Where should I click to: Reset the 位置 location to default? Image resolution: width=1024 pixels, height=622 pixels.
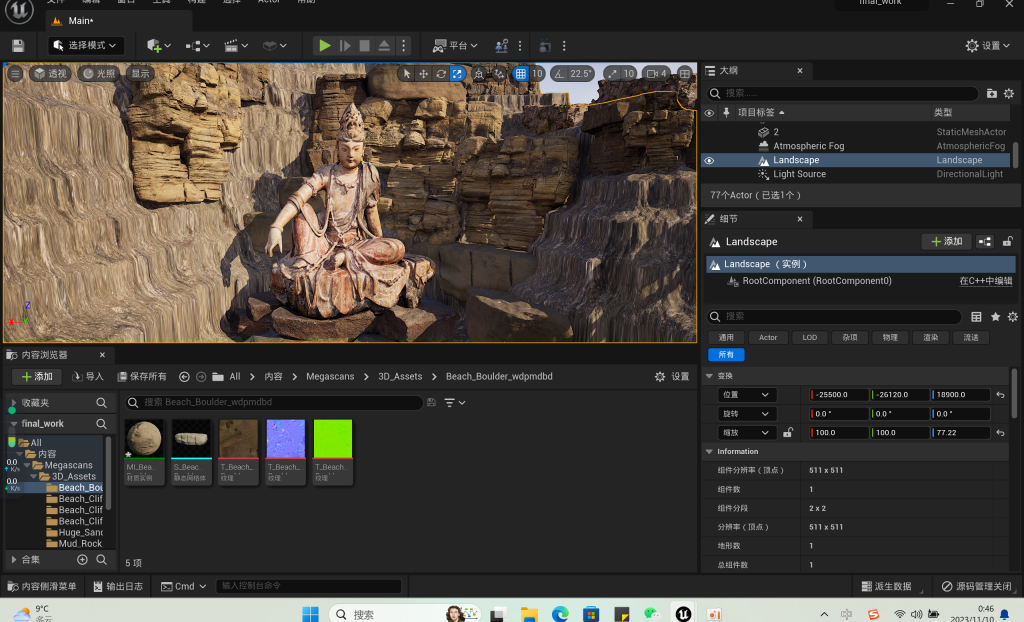point(1000,395)
